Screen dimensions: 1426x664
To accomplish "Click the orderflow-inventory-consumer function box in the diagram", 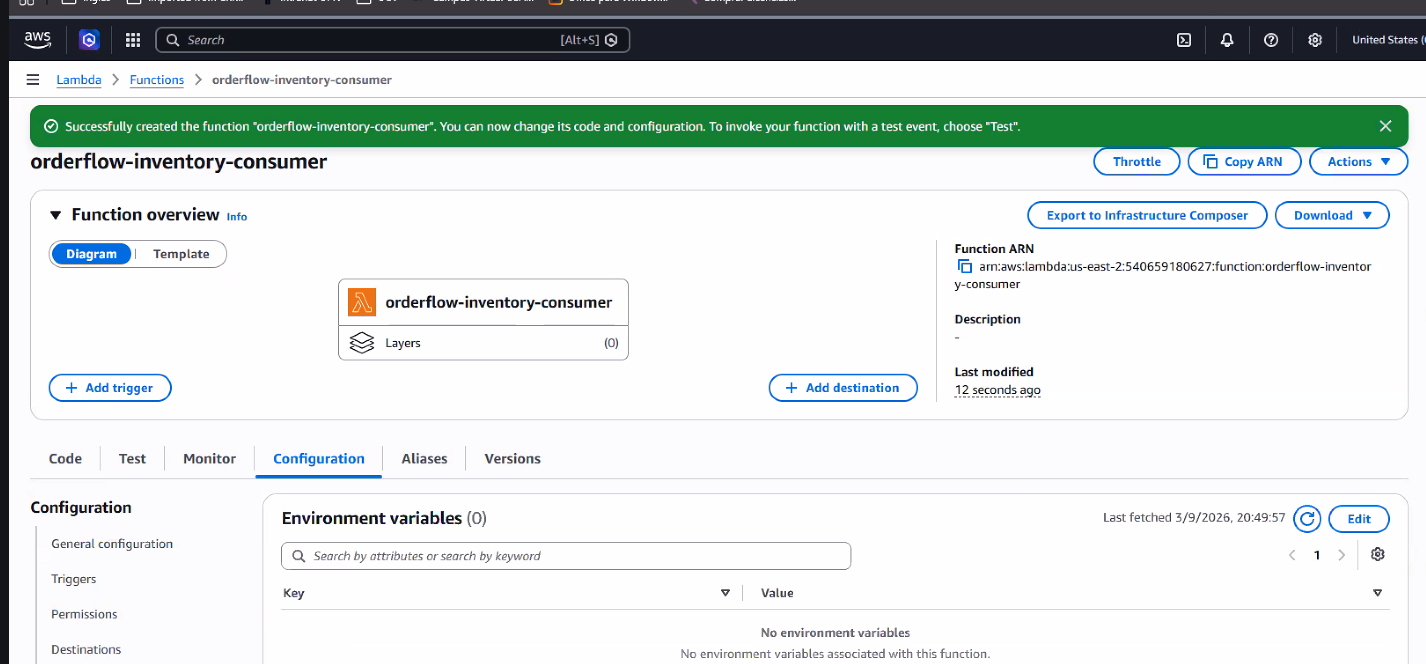I will (484, 302).
